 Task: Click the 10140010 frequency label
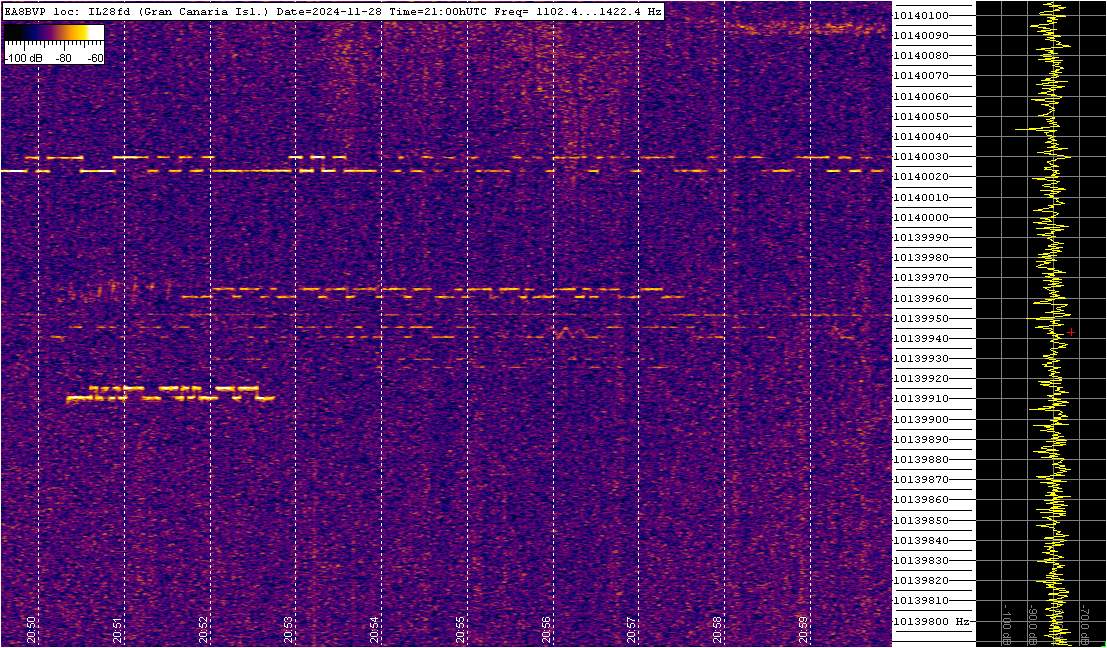[x=921, y=198]
